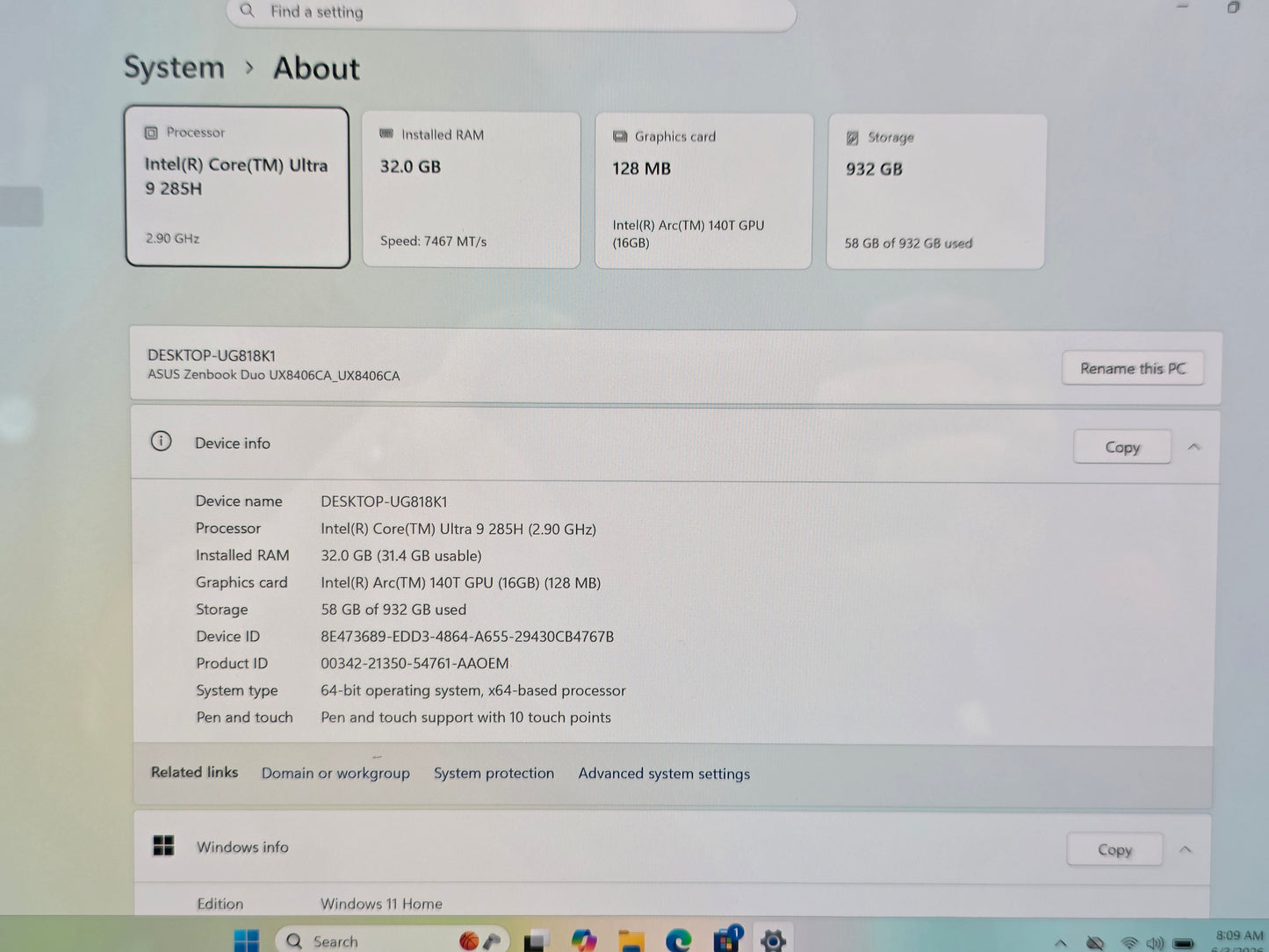Click the Product ID value 00342-21350-54761-AAOEM

(x=415, y=663)
